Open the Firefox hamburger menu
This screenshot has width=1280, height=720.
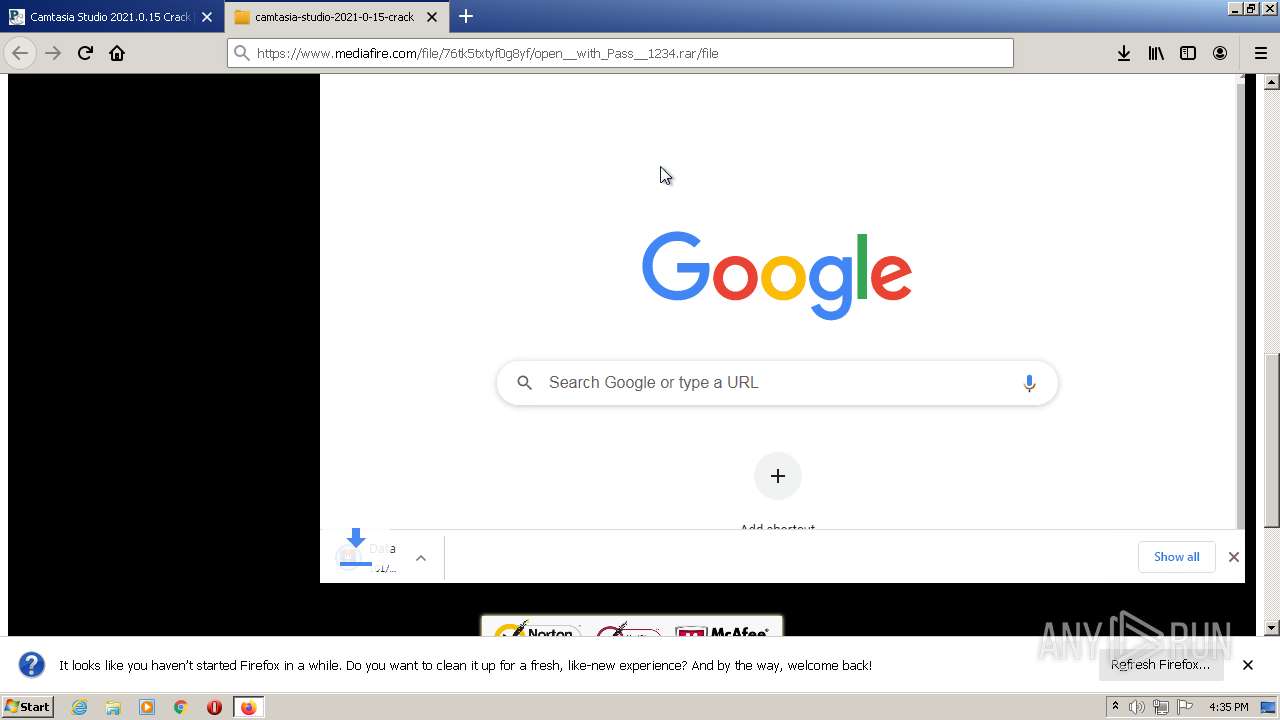(1260, 53)
